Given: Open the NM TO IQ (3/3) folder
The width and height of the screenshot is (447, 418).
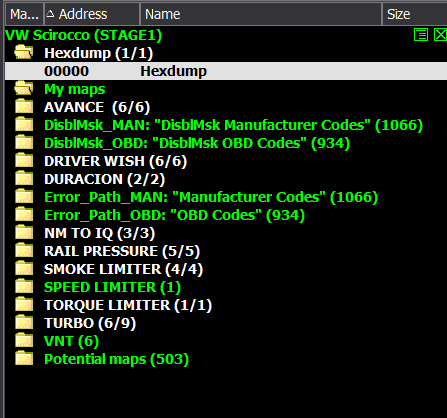Looking at the screenshot, I should click(x=99, y=233).
